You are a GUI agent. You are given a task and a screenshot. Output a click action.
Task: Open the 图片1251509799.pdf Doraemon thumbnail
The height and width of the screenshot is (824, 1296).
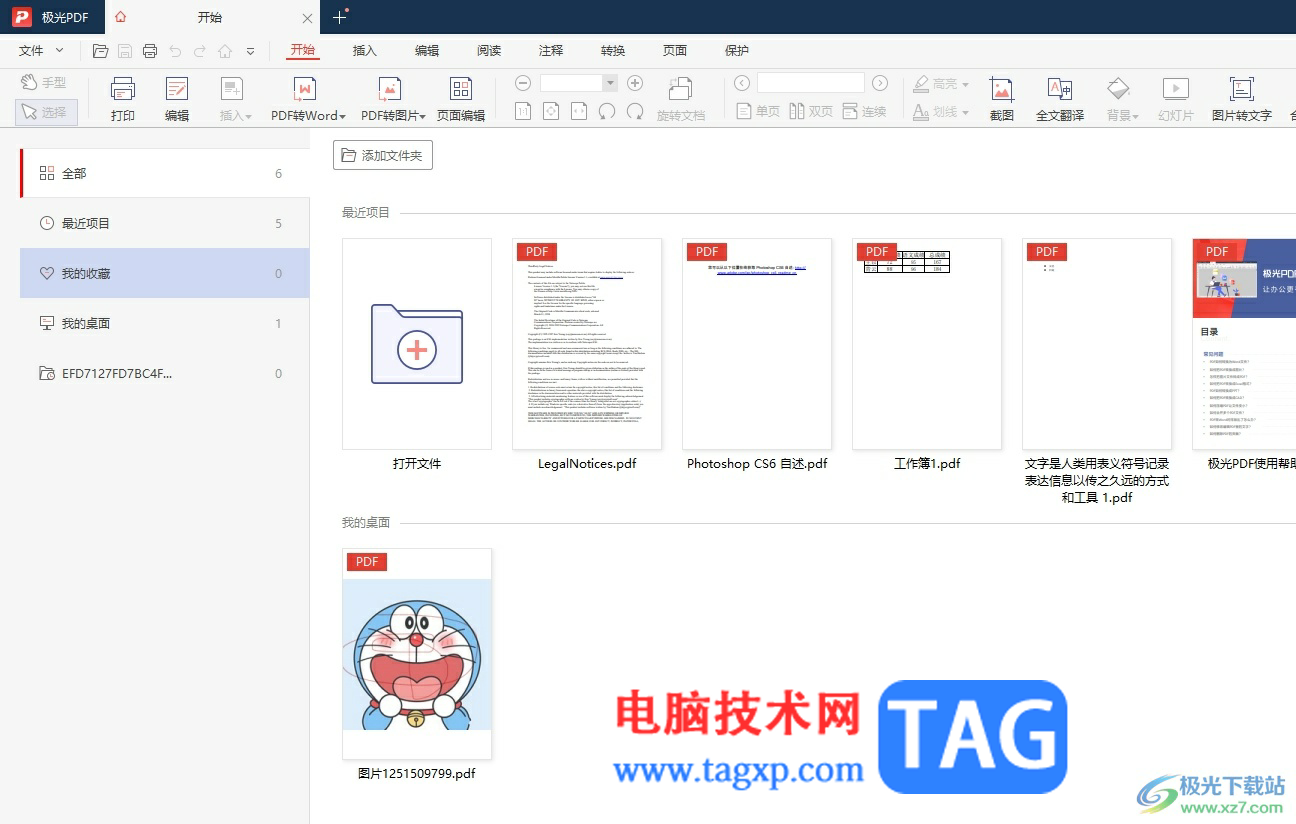point(417,654)
